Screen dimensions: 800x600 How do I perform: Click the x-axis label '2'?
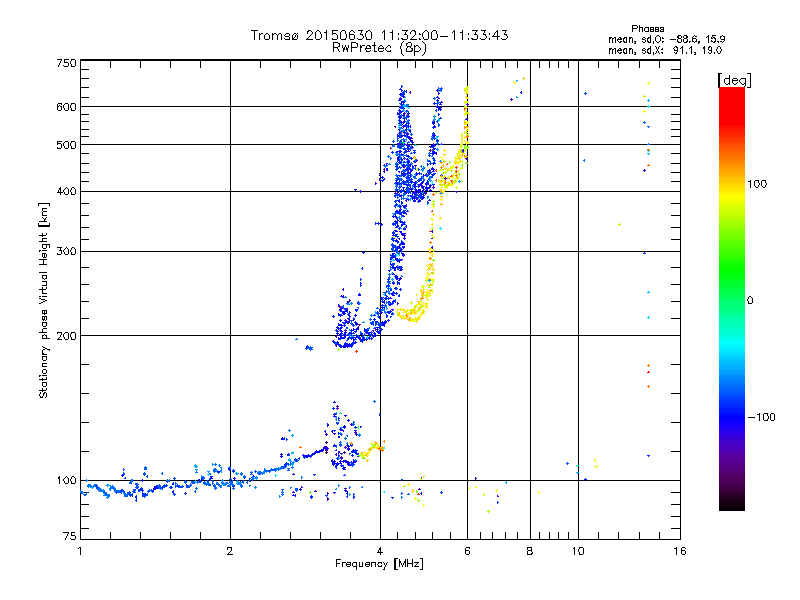tap(230, 552)
